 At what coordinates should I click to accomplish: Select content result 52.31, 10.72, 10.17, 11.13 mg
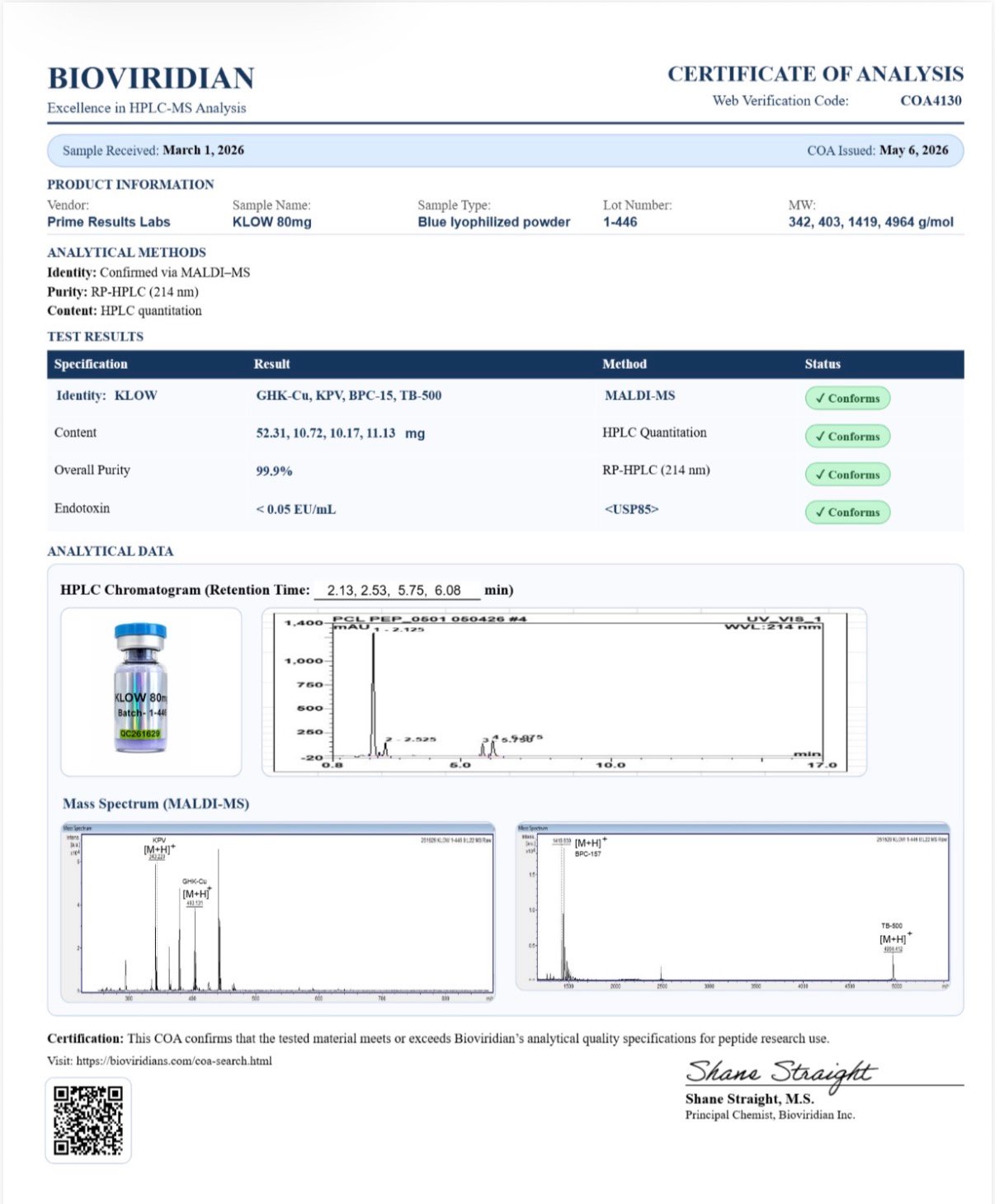[x=340, y=433]
